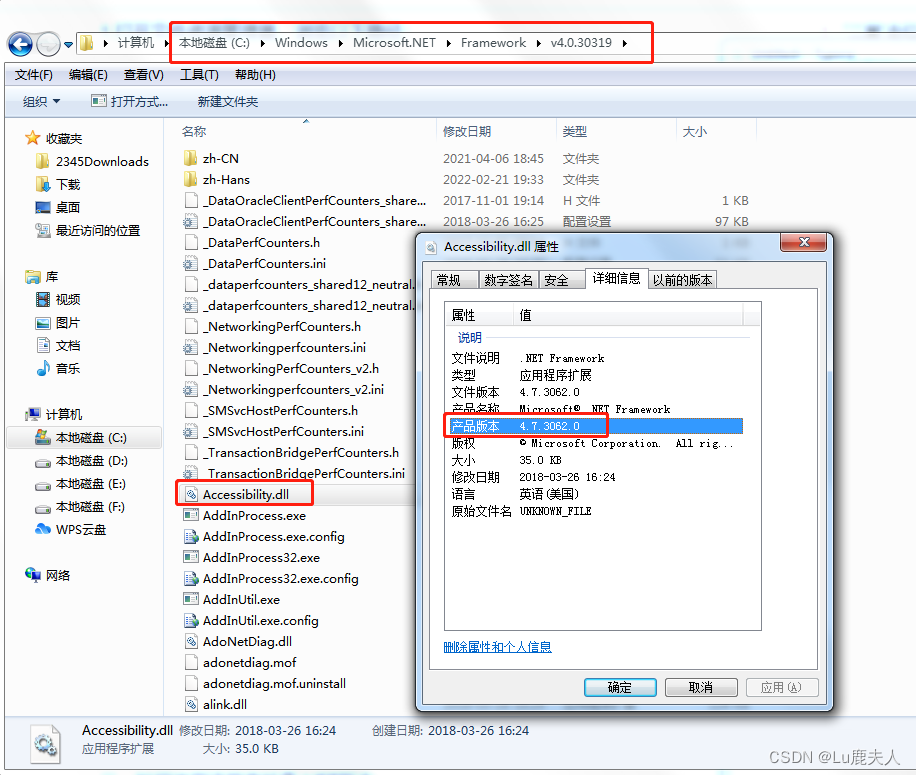Open the 编辑(E) menu
Screen dimensions: 916x775
pyautogui.click(x=88, y=75)
